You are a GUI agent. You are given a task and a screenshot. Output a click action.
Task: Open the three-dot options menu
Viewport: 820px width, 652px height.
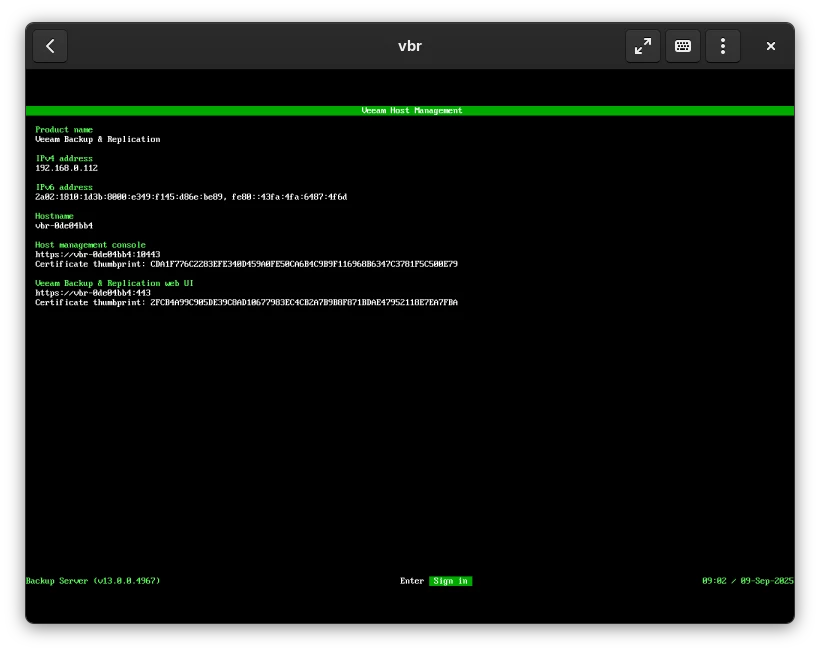(x=723, y=46)
